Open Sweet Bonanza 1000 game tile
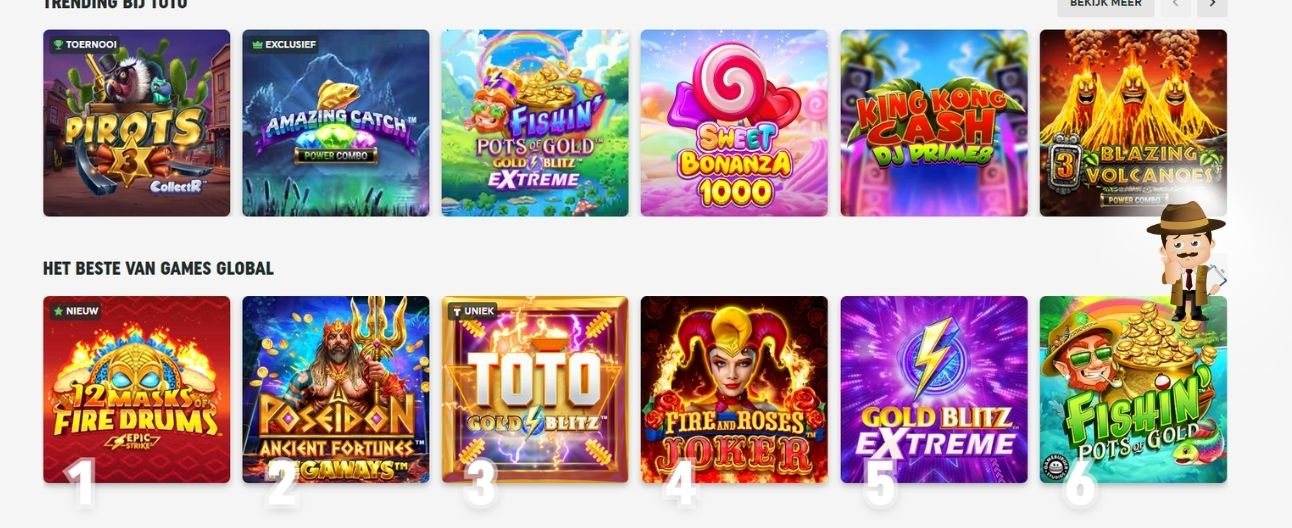 pos(734,123)
